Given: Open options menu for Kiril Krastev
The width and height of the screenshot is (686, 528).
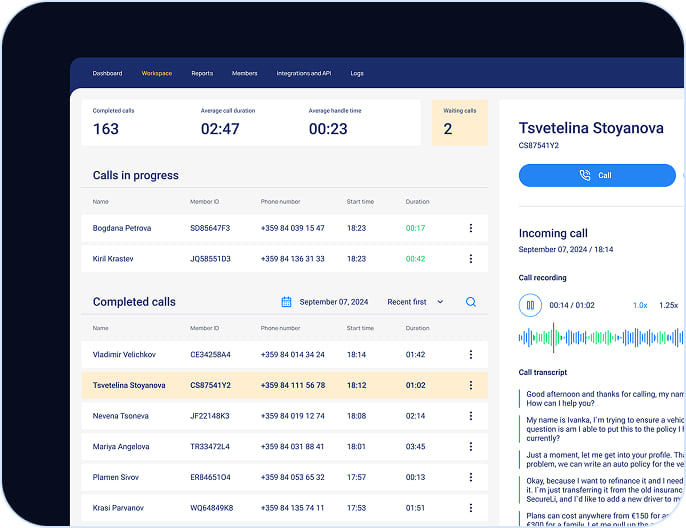Looking at the screenshot, I should click(471, 259).
